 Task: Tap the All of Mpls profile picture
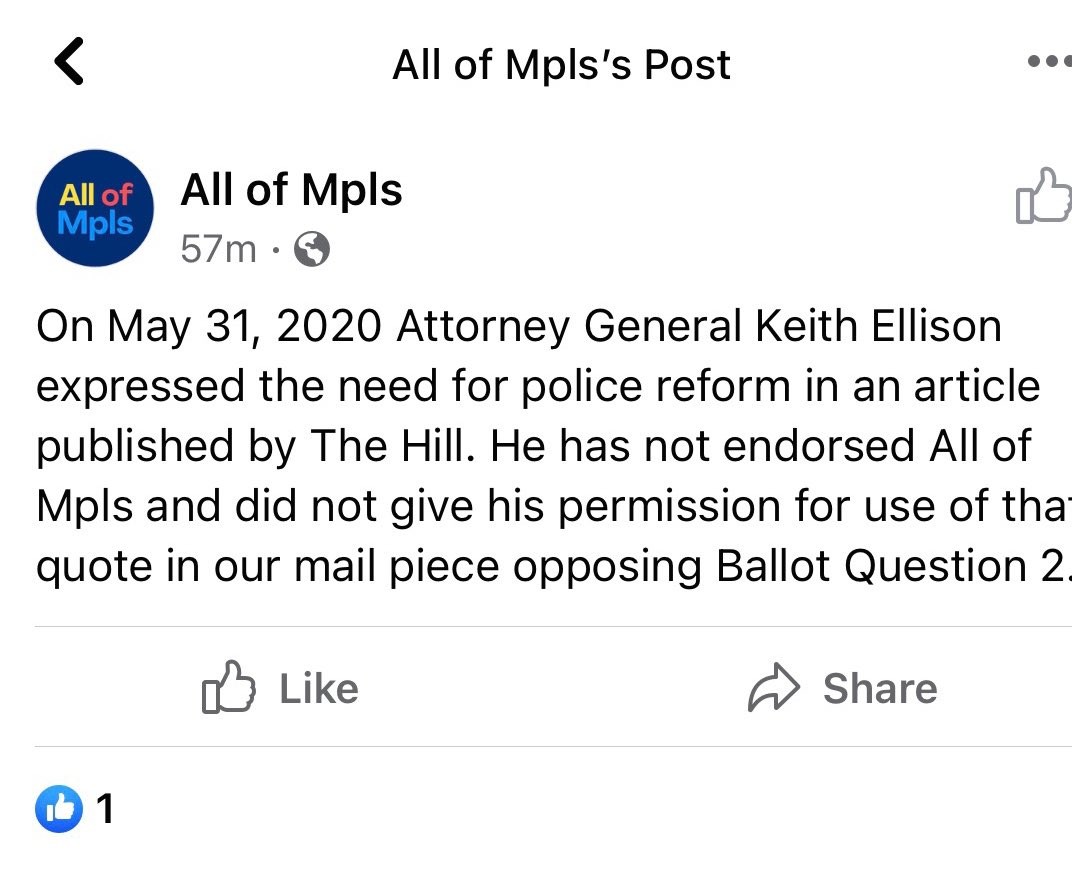pyautogui.click(x=95, y=208)
